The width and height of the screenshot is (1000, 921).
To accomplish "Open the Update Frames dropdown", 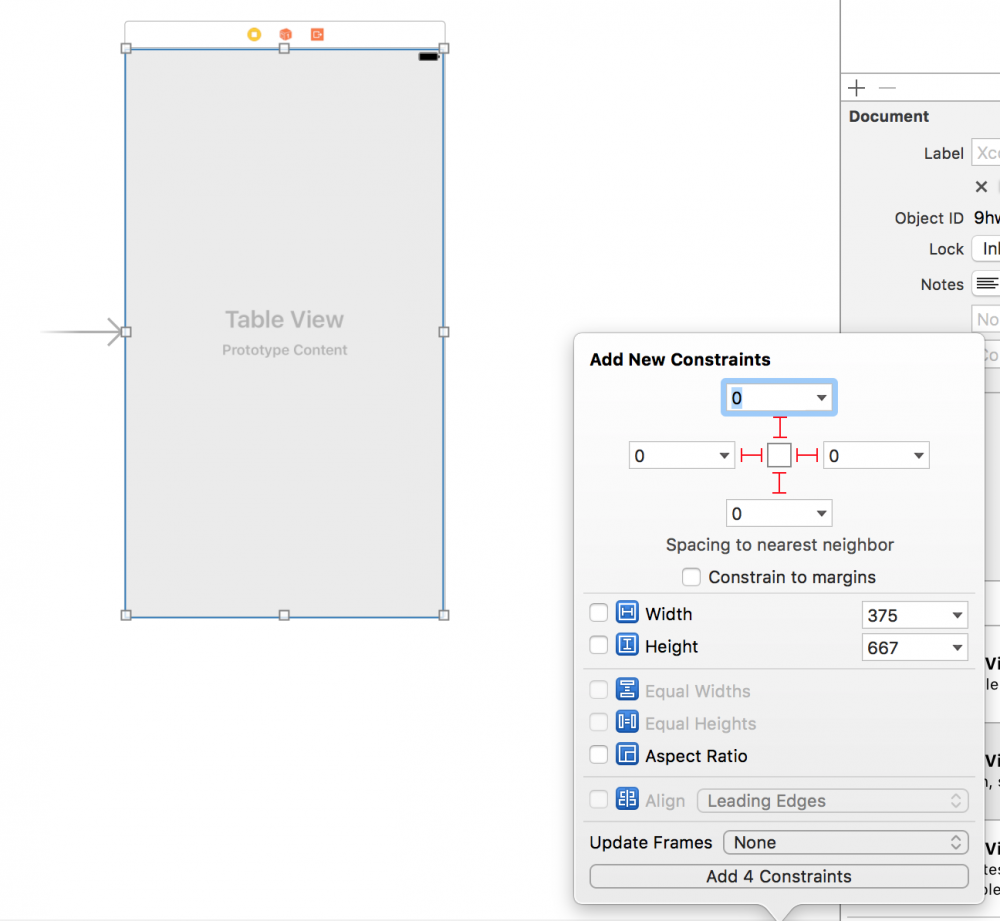I will tap(846, 842).
